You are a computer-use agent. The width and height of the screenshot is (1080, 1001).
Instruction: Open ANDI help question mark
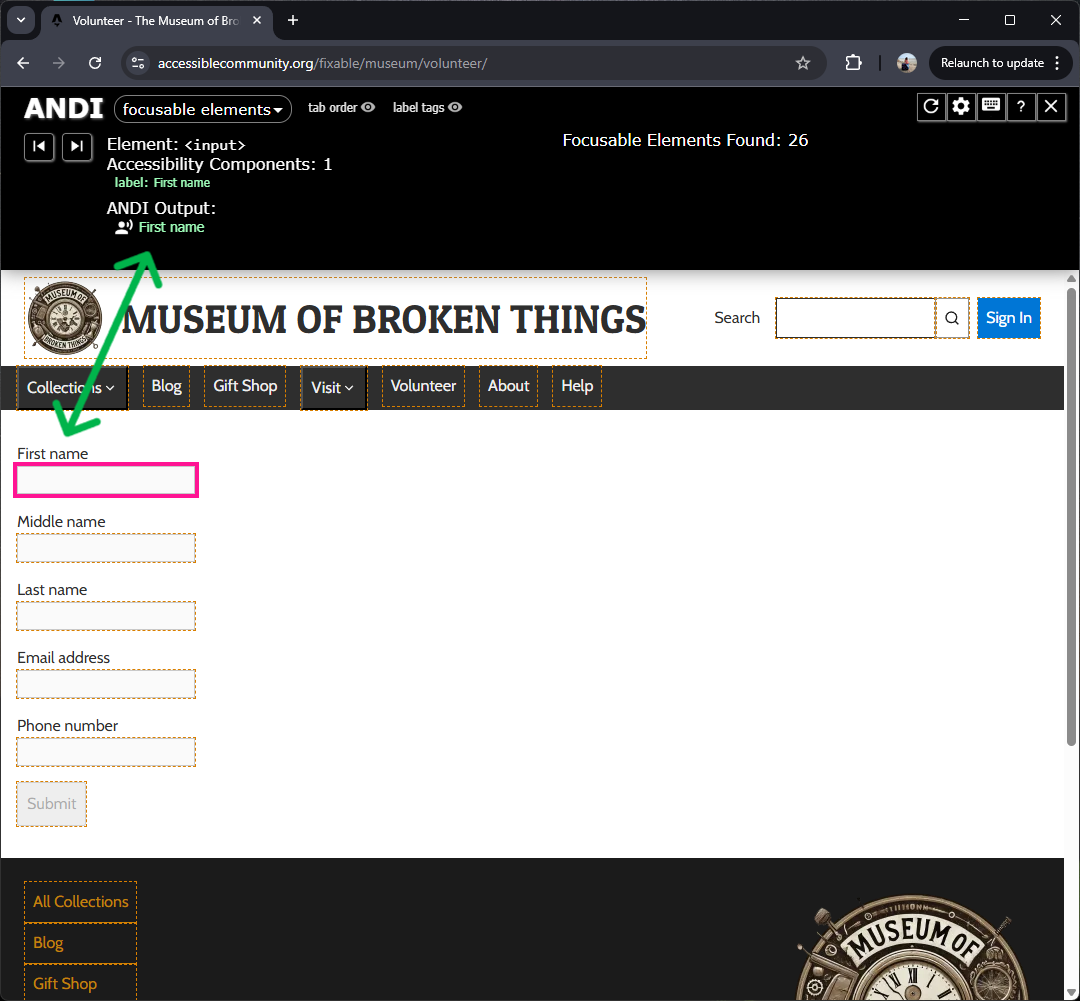coord(1021,107)
